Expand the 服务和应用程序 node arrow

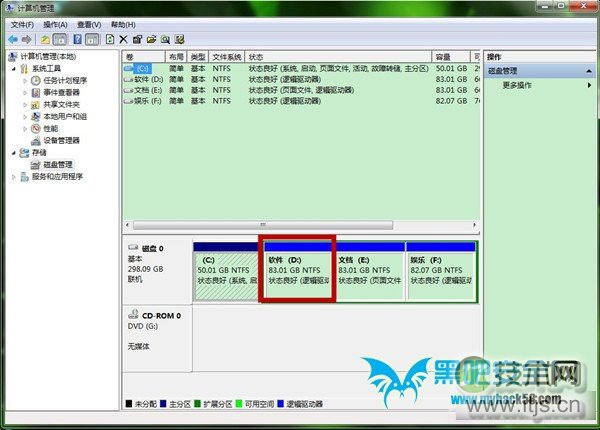pyautogui.click(x=14, y=177)
